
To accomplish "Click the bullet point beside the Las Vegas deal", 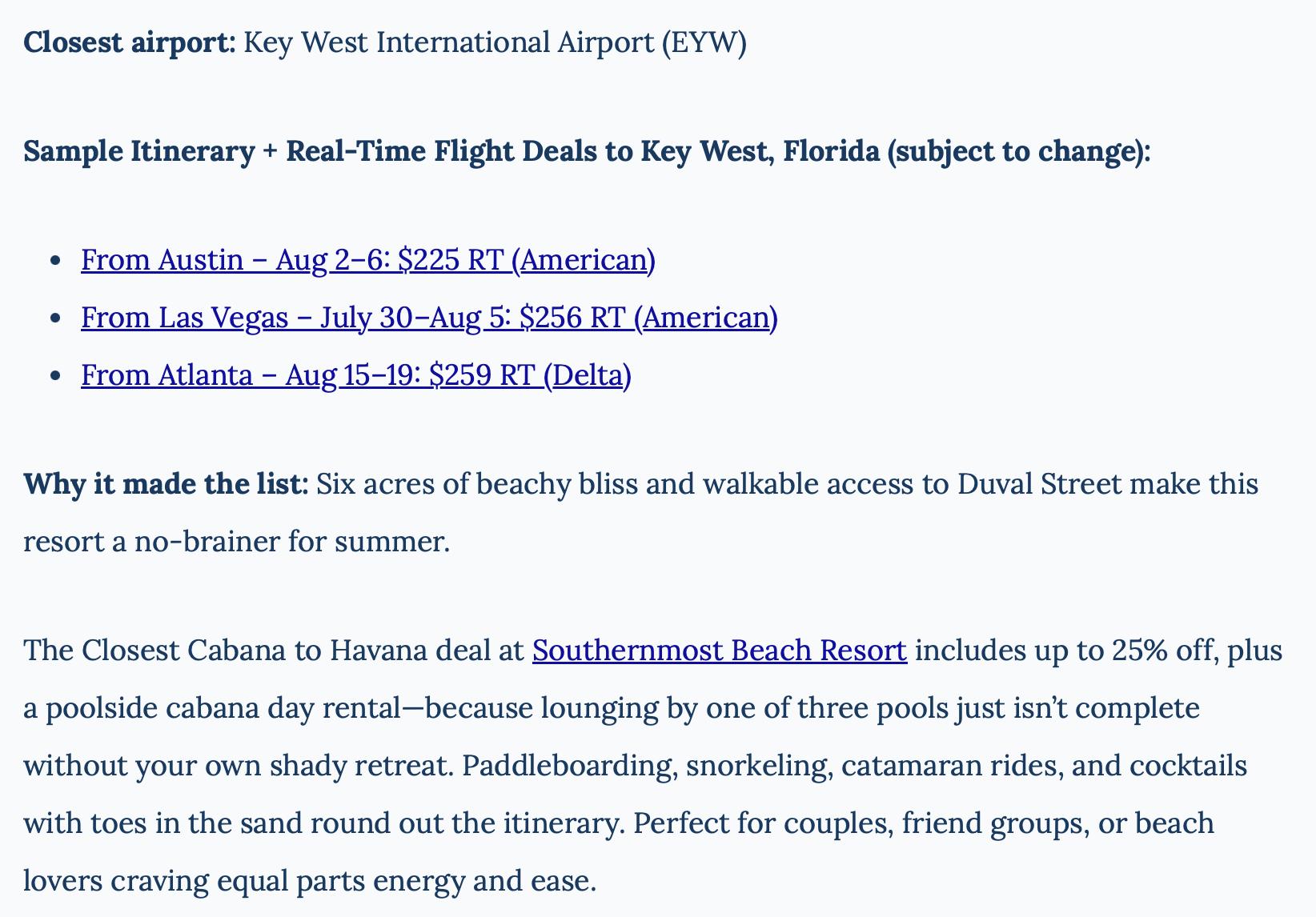I will (x=55, y=318).
